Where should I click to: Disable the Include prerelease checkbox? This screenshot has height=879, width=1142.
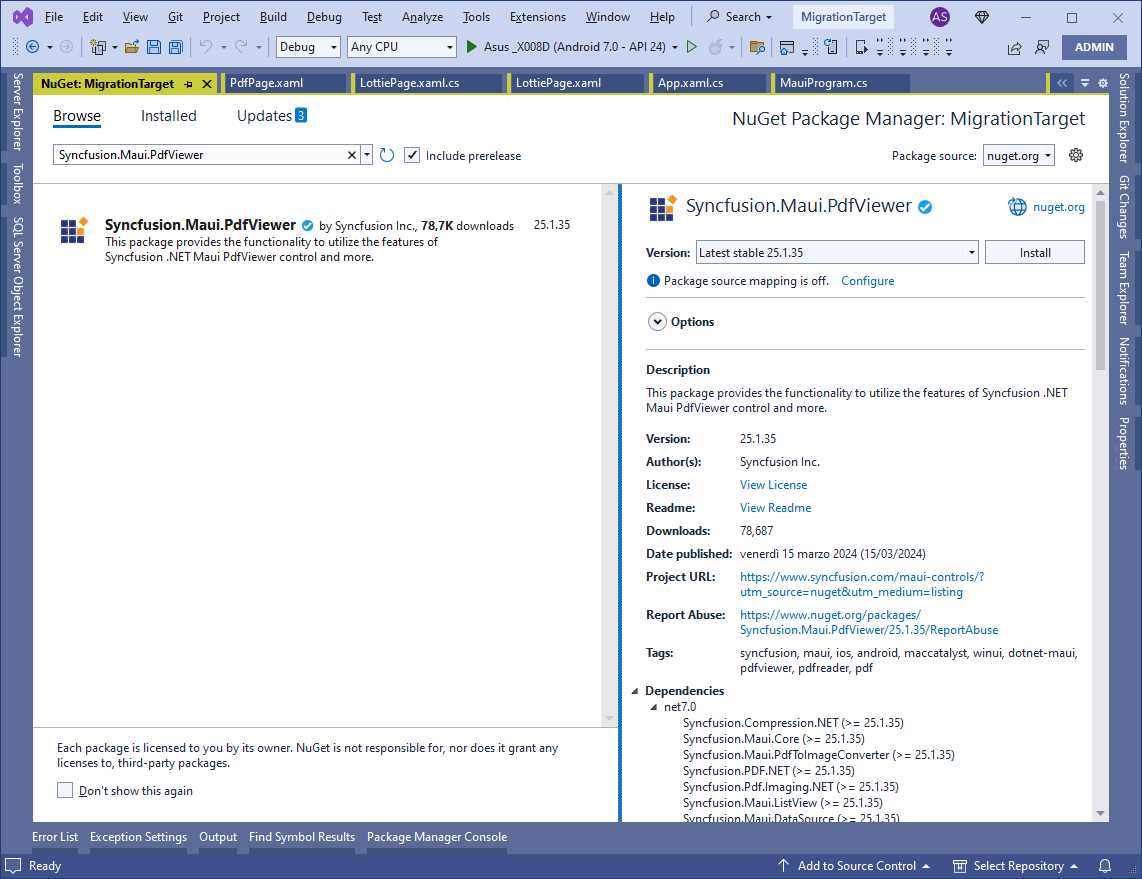413,155
